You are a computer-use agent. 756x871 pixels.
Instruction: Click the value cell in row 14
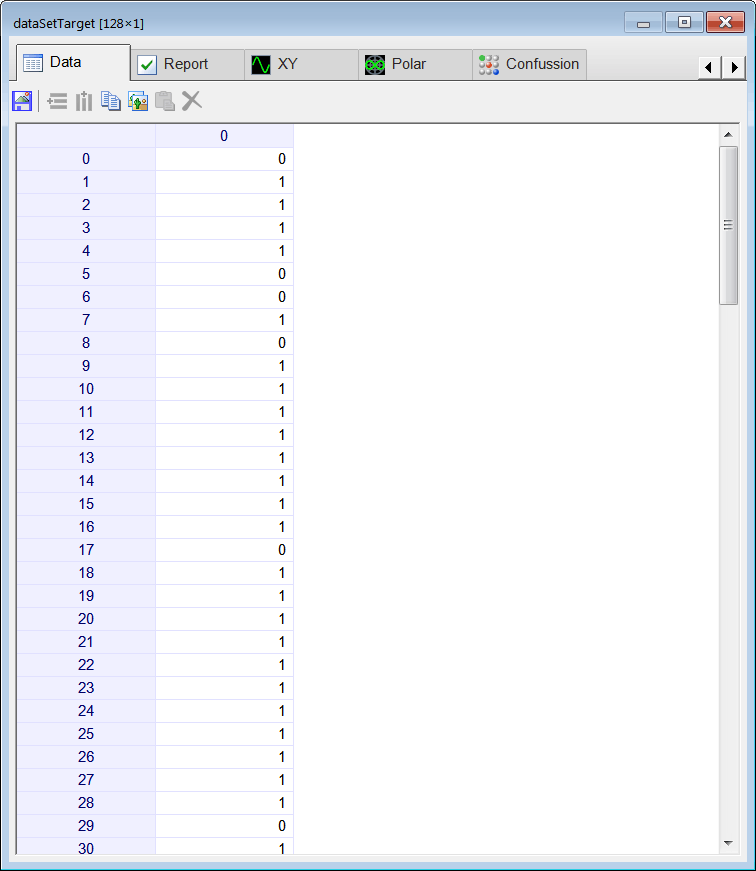224,481
